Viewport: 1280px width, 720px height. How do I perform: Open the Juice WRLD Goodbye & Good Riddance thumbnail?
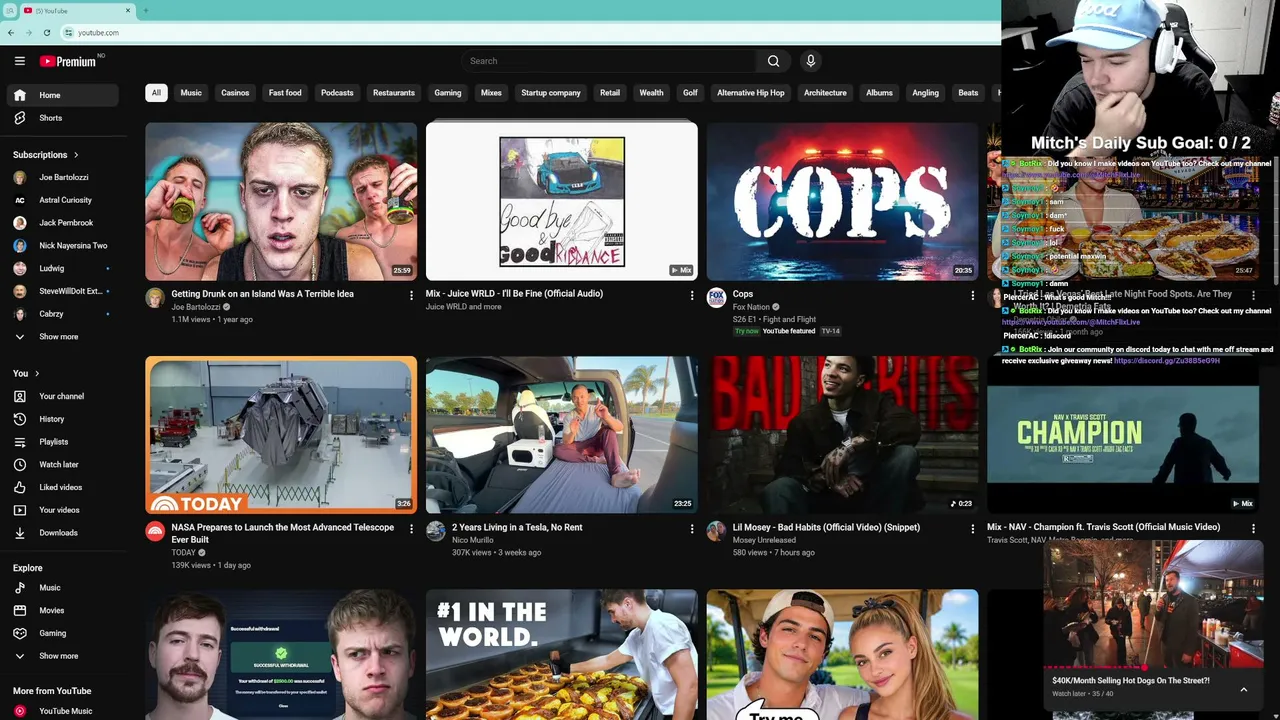coord(562,201)
